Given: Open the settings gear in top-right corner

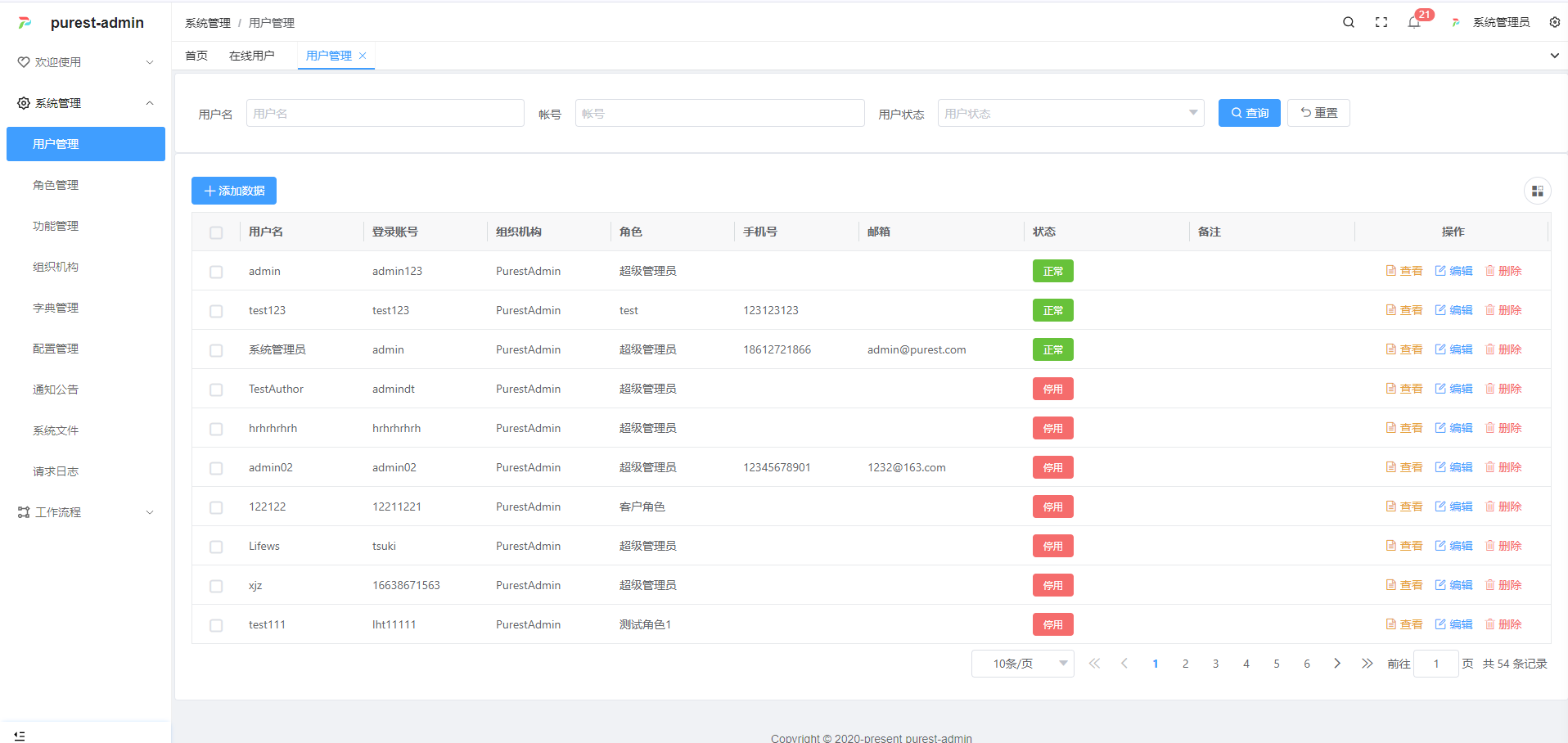Looking at the screenshot, I should pos(1554,22).
